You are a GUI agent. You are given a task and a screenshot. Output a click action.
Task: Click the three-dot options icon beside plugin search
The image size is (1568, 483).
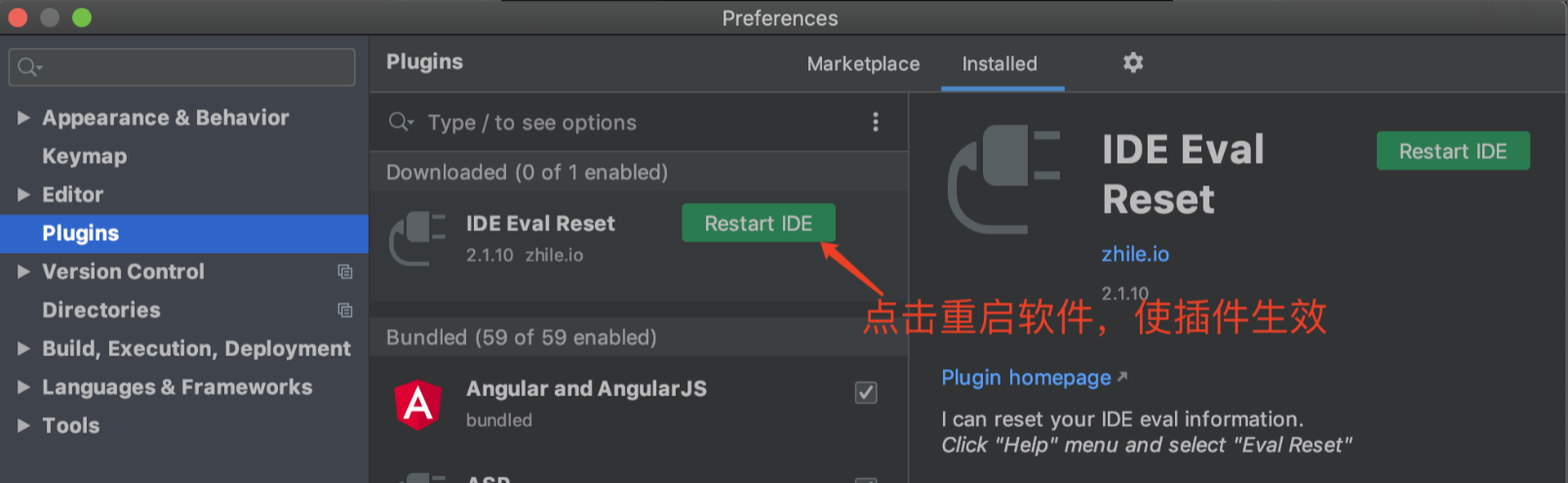point(875,122)
